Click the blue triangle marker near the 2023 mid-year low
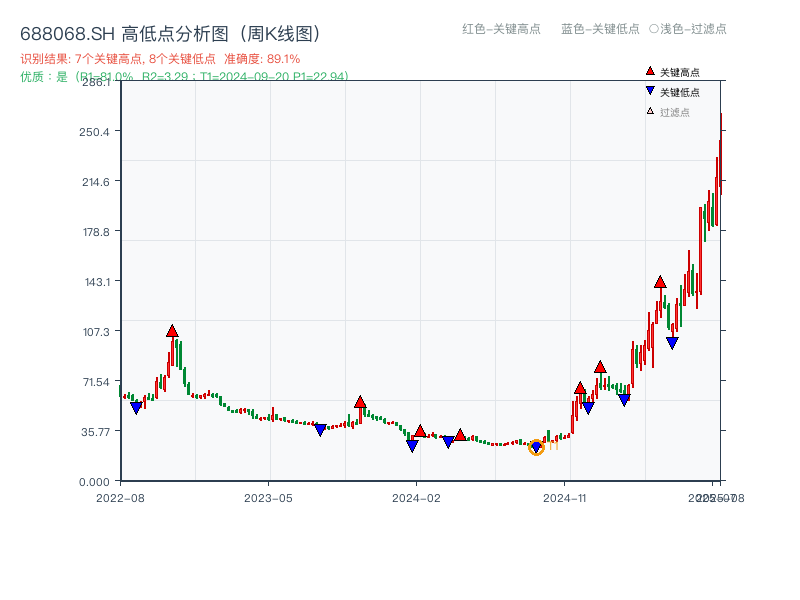Image resolution: width=800 pixels, height=600 pixels. pyautogui.click(x=320, y=428)
